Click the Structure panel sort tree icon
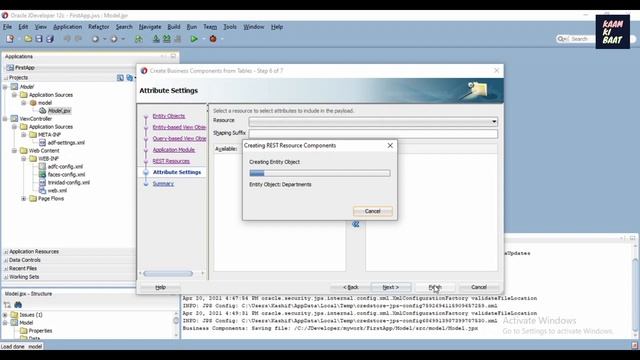This screenshot has height=360, width=640. click(7, 305)
